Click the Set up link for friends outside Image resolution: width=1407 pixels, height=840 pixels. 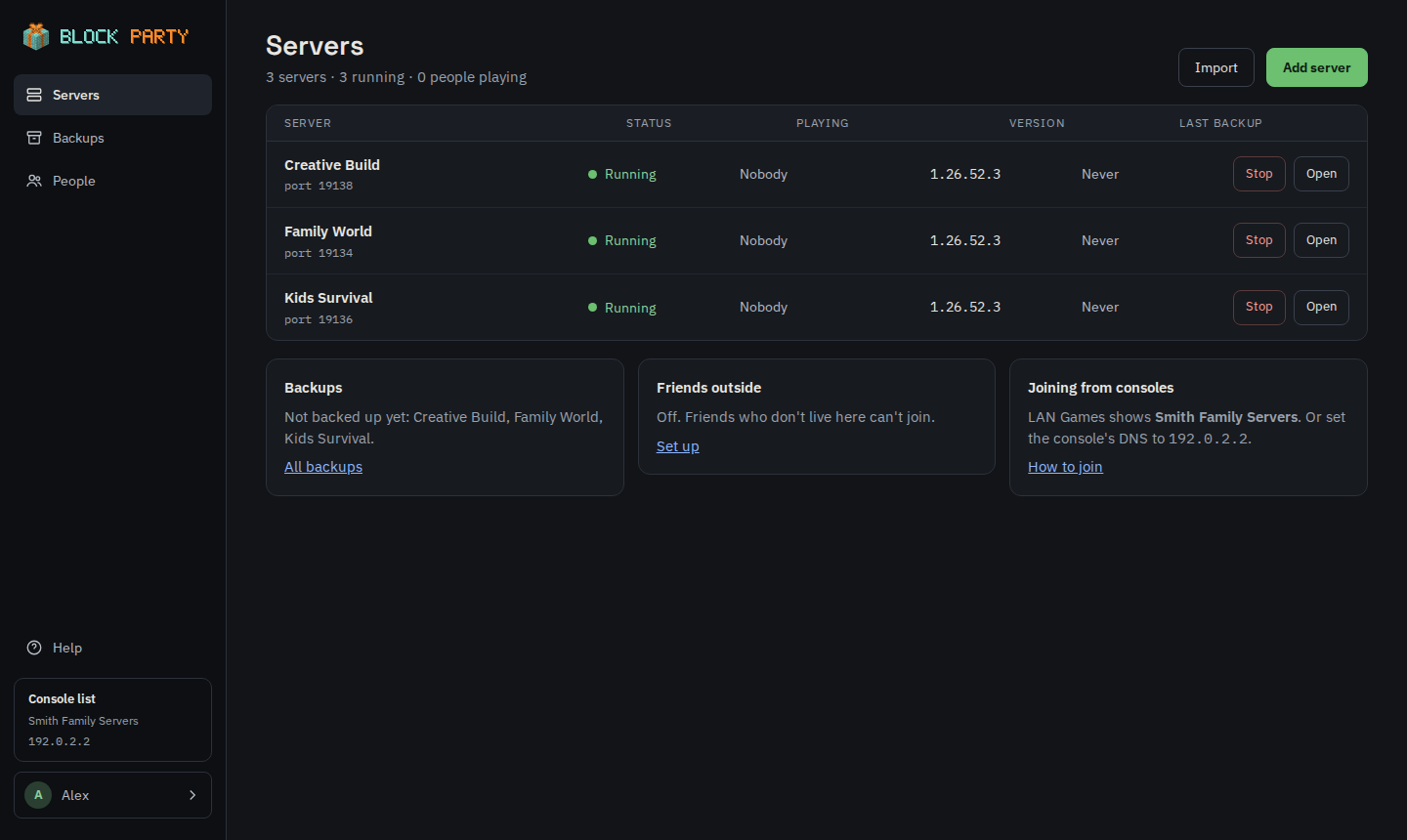click(x=678, y=446)
